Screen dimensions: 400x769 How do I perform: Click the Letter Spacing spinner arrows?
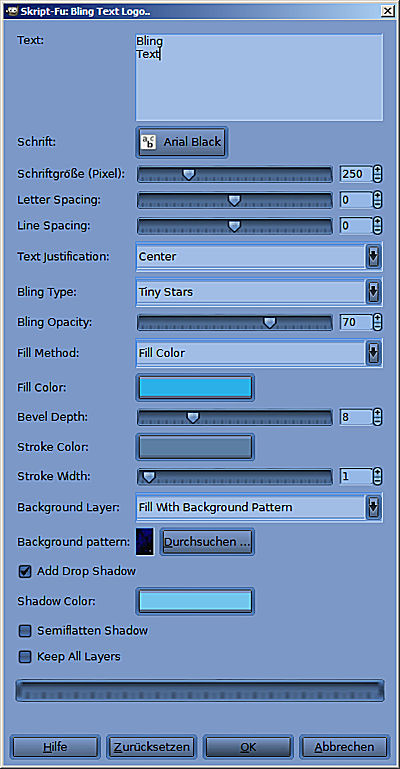point(377,200)
